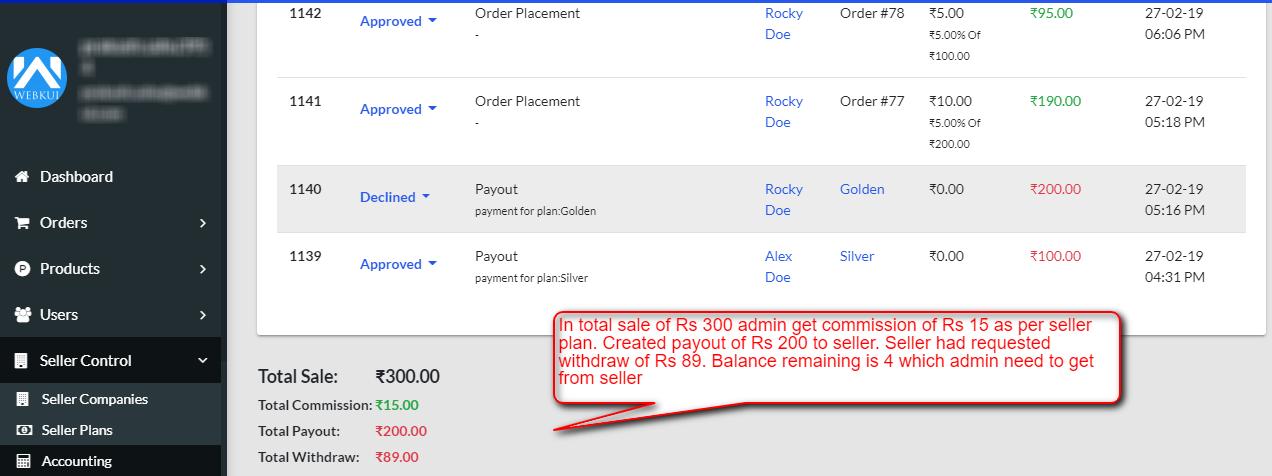Open Declined status dropdown for transaction 1140
The image size is (1272, 476).
click(x=395, y=197)
